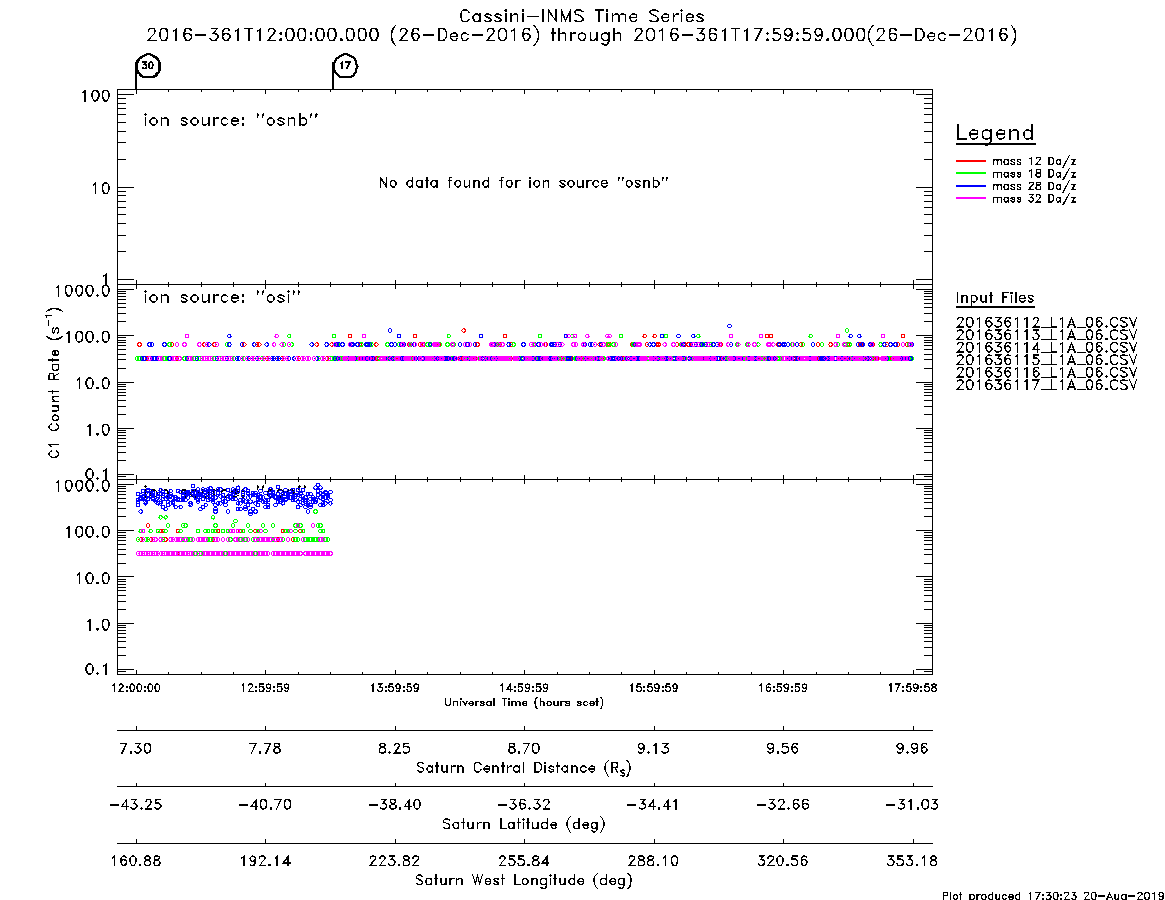Click the 10.0 y-axis label of the bottom panel

coord(93,578)
